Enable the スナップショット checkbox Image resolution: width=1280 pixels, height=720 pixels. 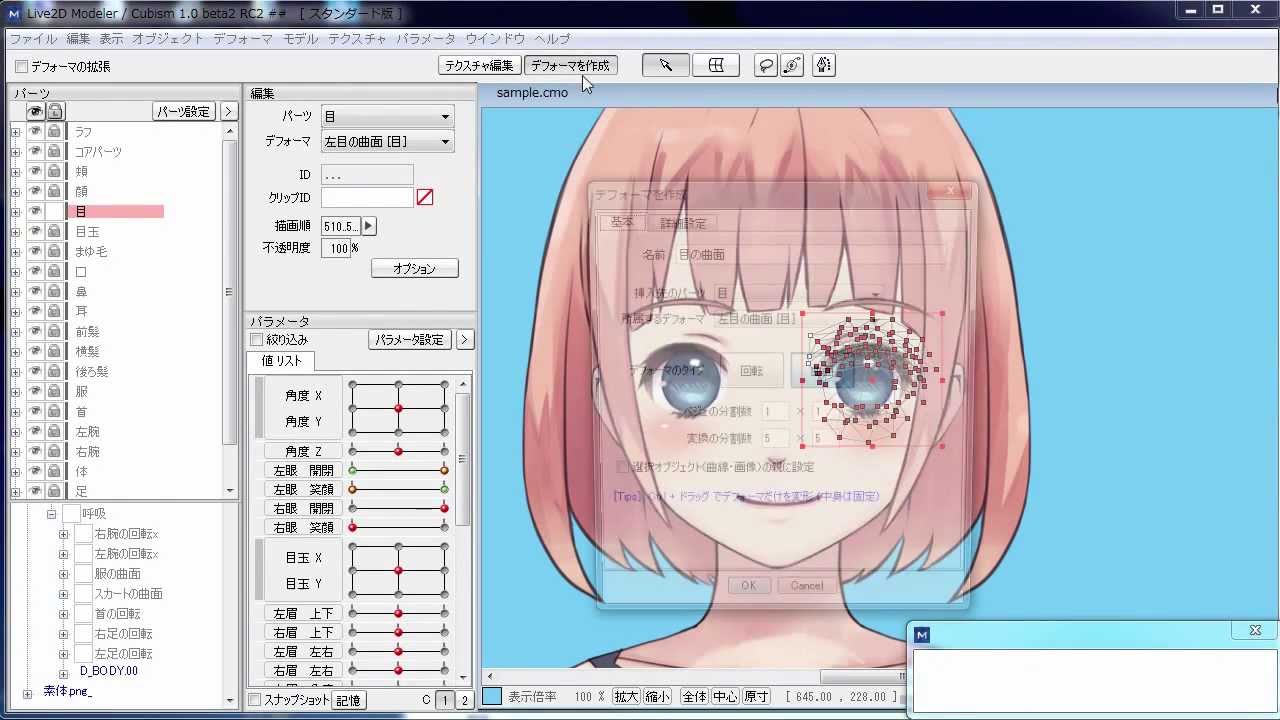click(254, 700)
